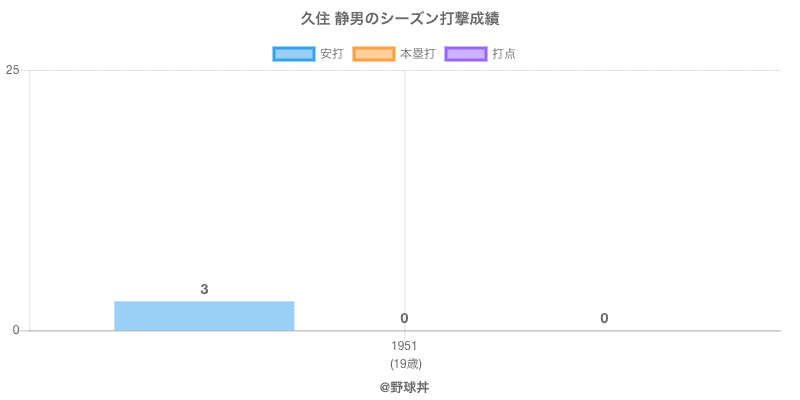Click the data label 3 above the bar
This screenshot has height=400, width=800.
(x=204, y=290)
